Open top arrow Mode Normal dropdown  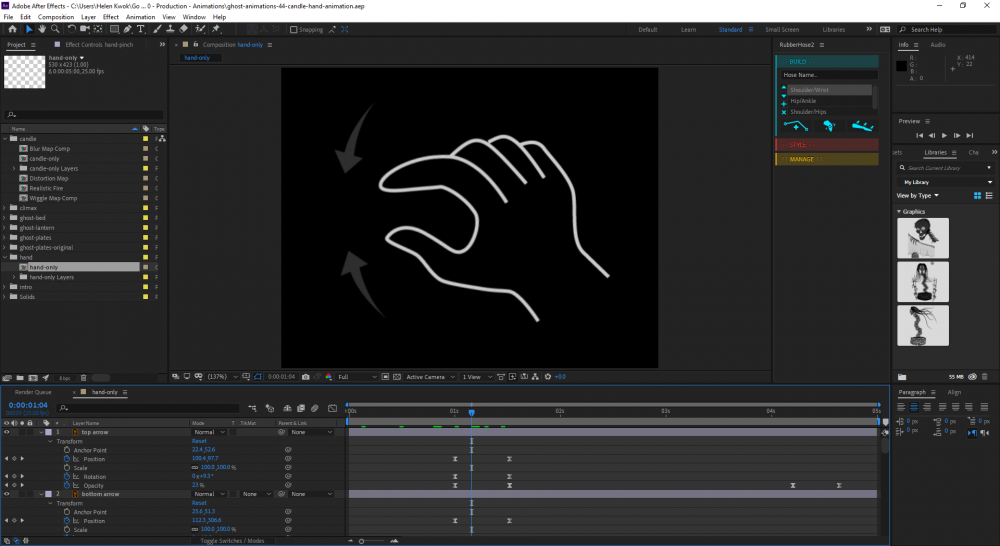pyautogui.click(x=209, y=432)
